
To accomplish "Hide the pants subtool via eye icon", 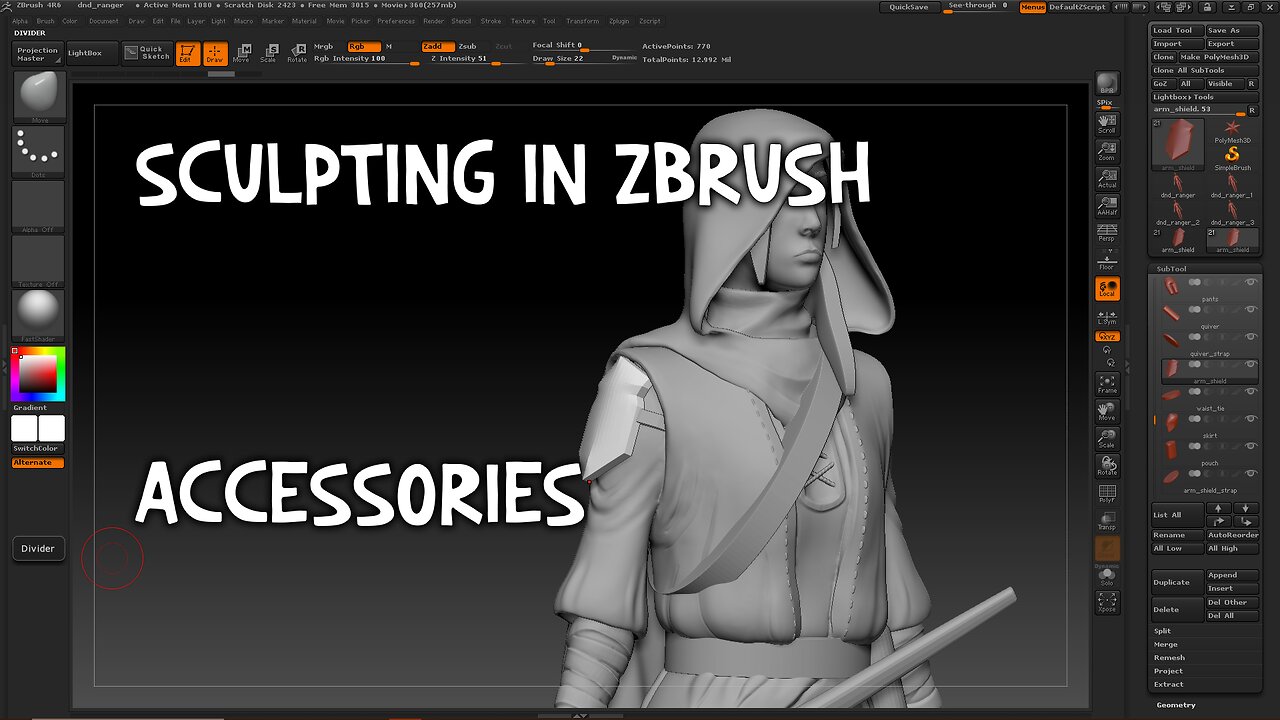I will click(x=1250, y=283).
